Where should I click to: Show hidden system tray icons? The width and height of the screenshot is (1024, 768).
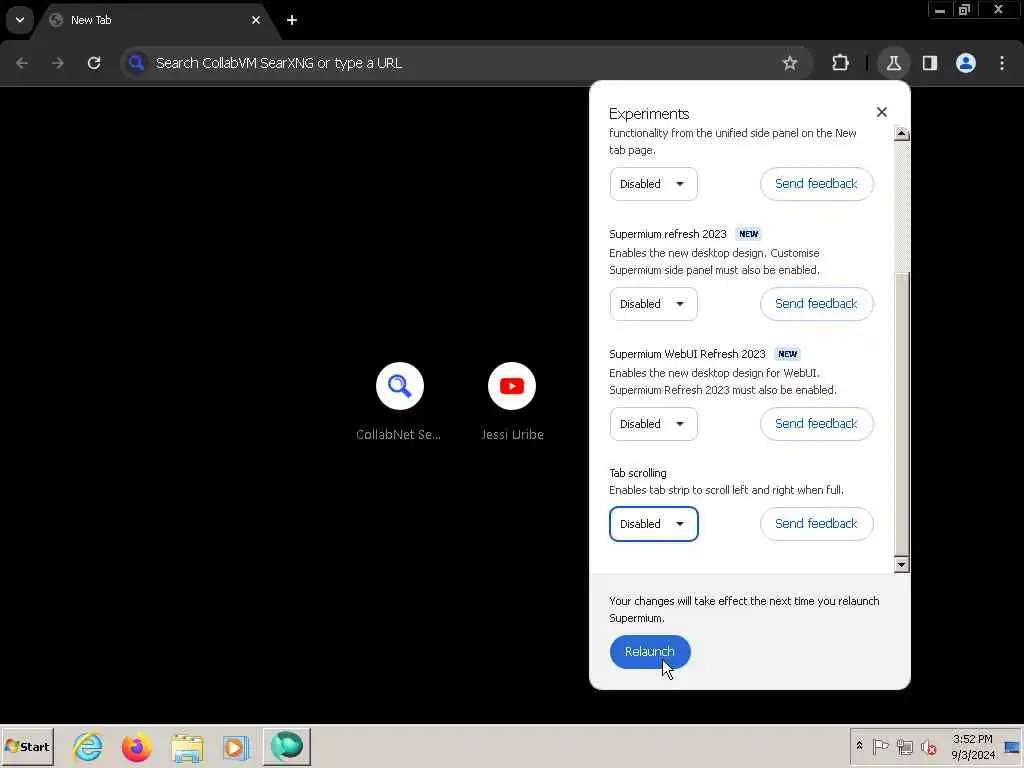tap(859, 746)
